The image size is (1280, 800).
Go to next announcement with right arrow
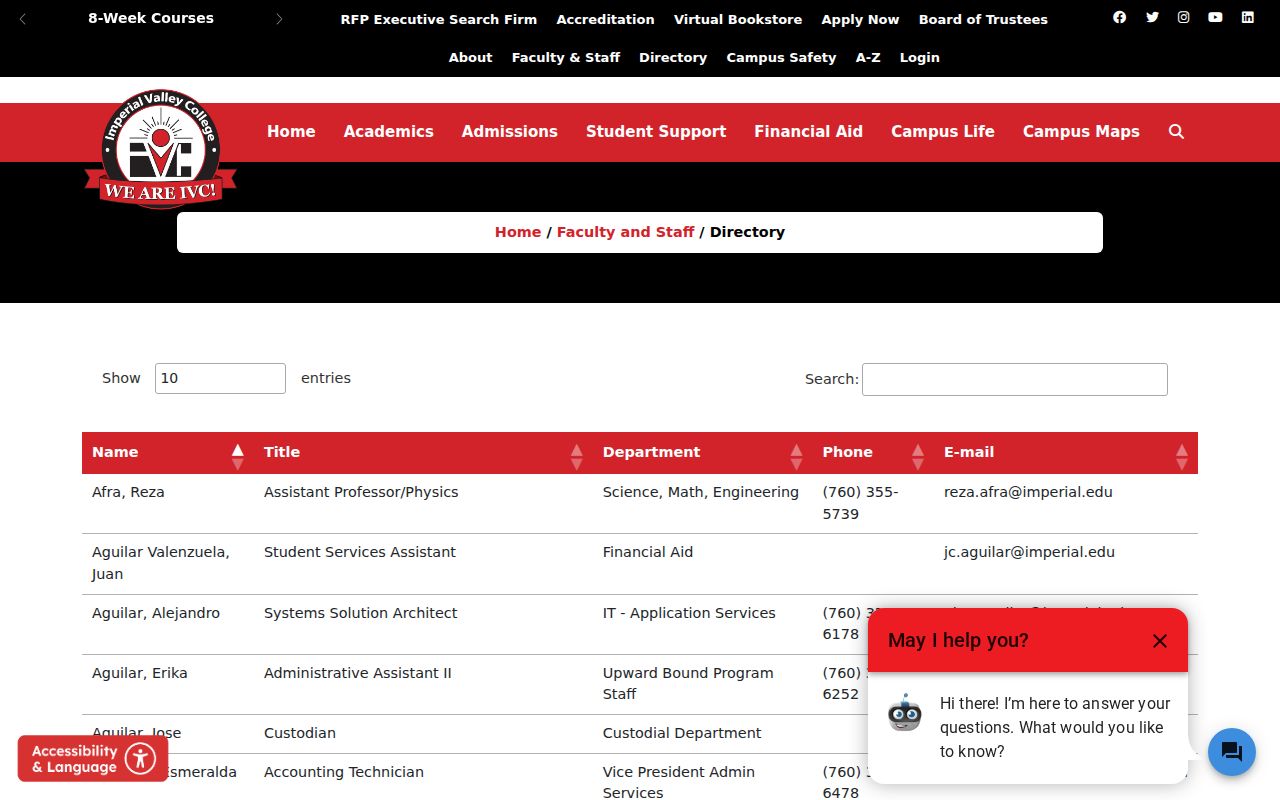[x=279, y=19]
